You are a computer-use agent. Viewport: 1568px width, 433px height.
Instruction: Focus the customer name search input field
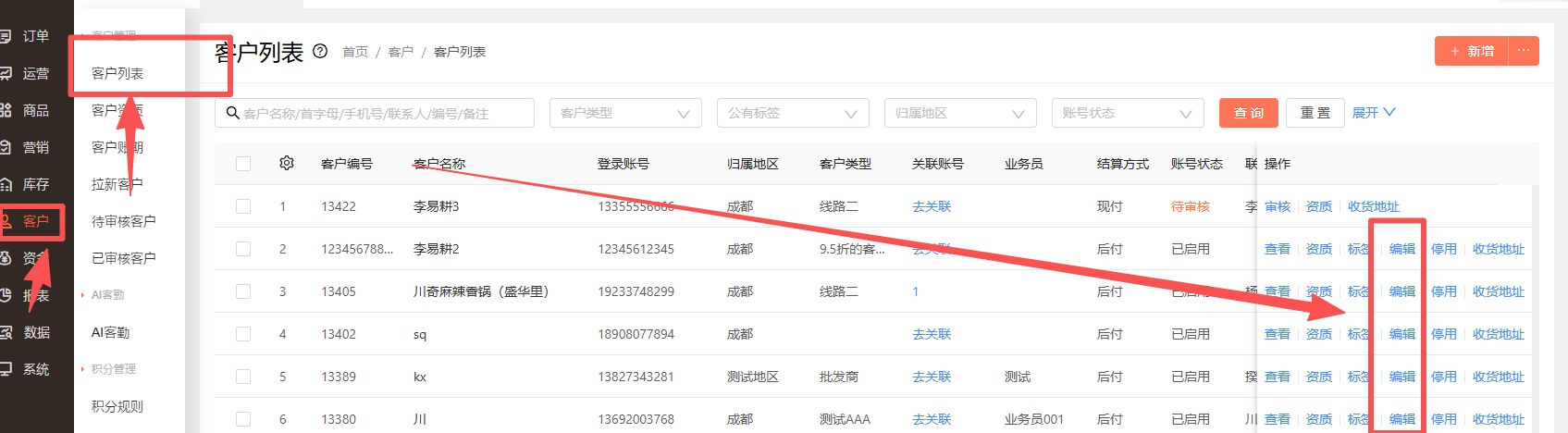pyautogui.click(x=375, y=113)
